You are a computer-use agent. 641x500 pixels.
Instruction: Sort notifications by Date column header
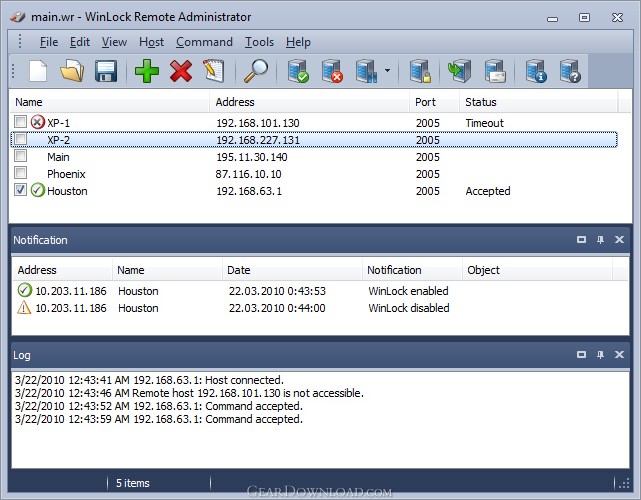click(x=292, y=270)
